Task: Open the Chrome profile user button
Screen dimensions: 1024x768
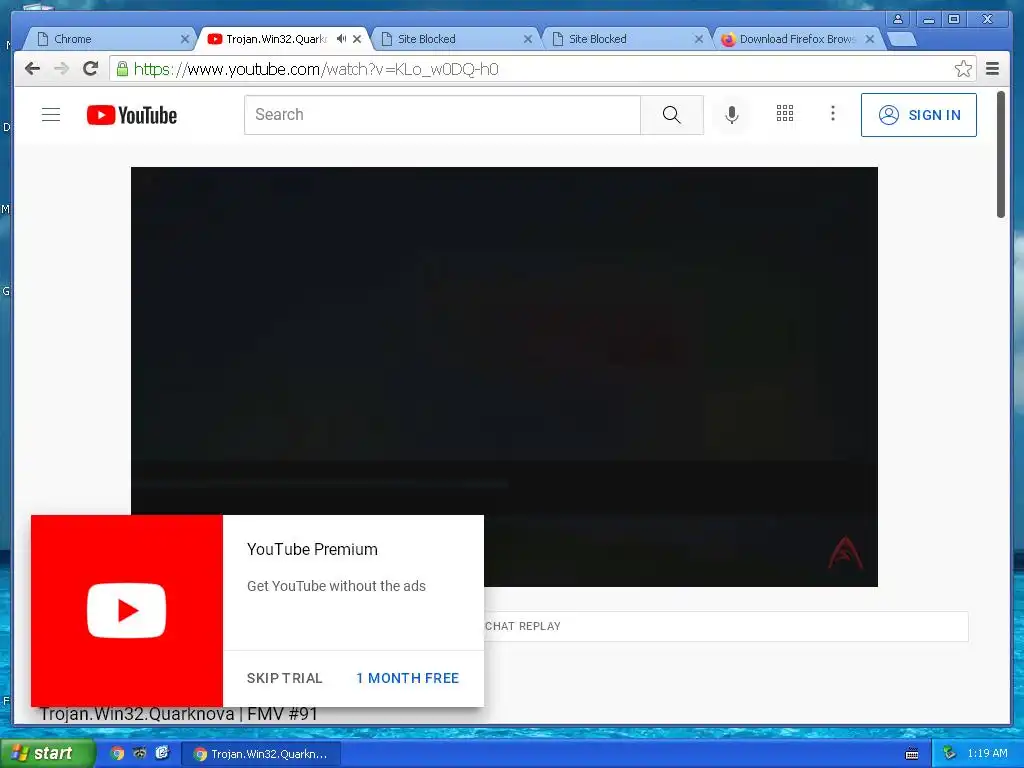Action: coord(898,19)
